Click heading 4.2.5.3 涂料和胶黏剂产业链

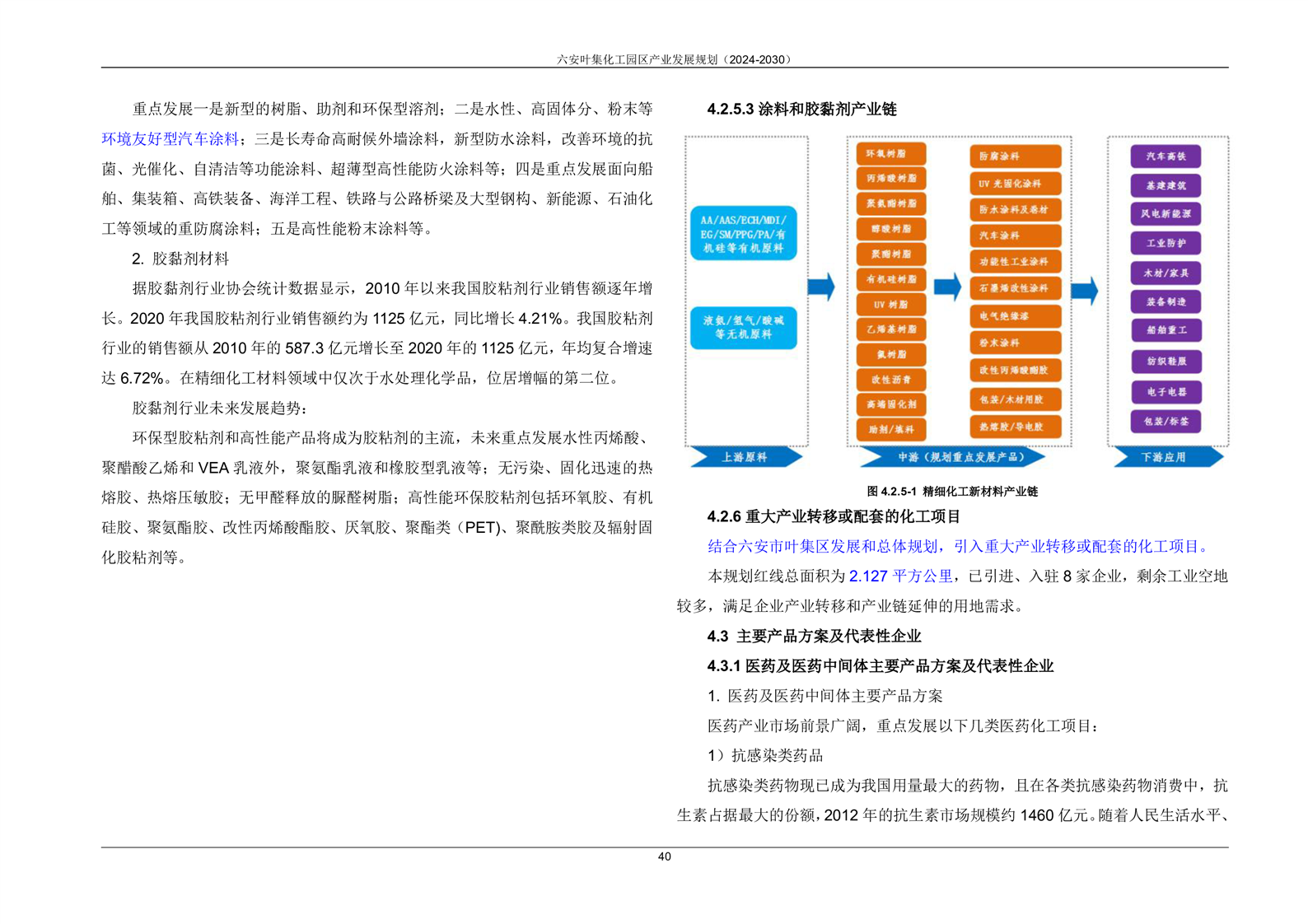(x=801, y=110)
